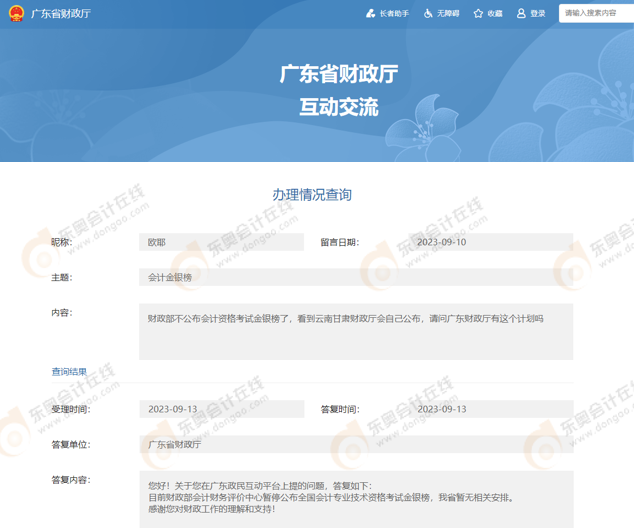Open the 广东省财政厅 site title link
Viewport: 634px width, 530px height.
pos(60,14)
